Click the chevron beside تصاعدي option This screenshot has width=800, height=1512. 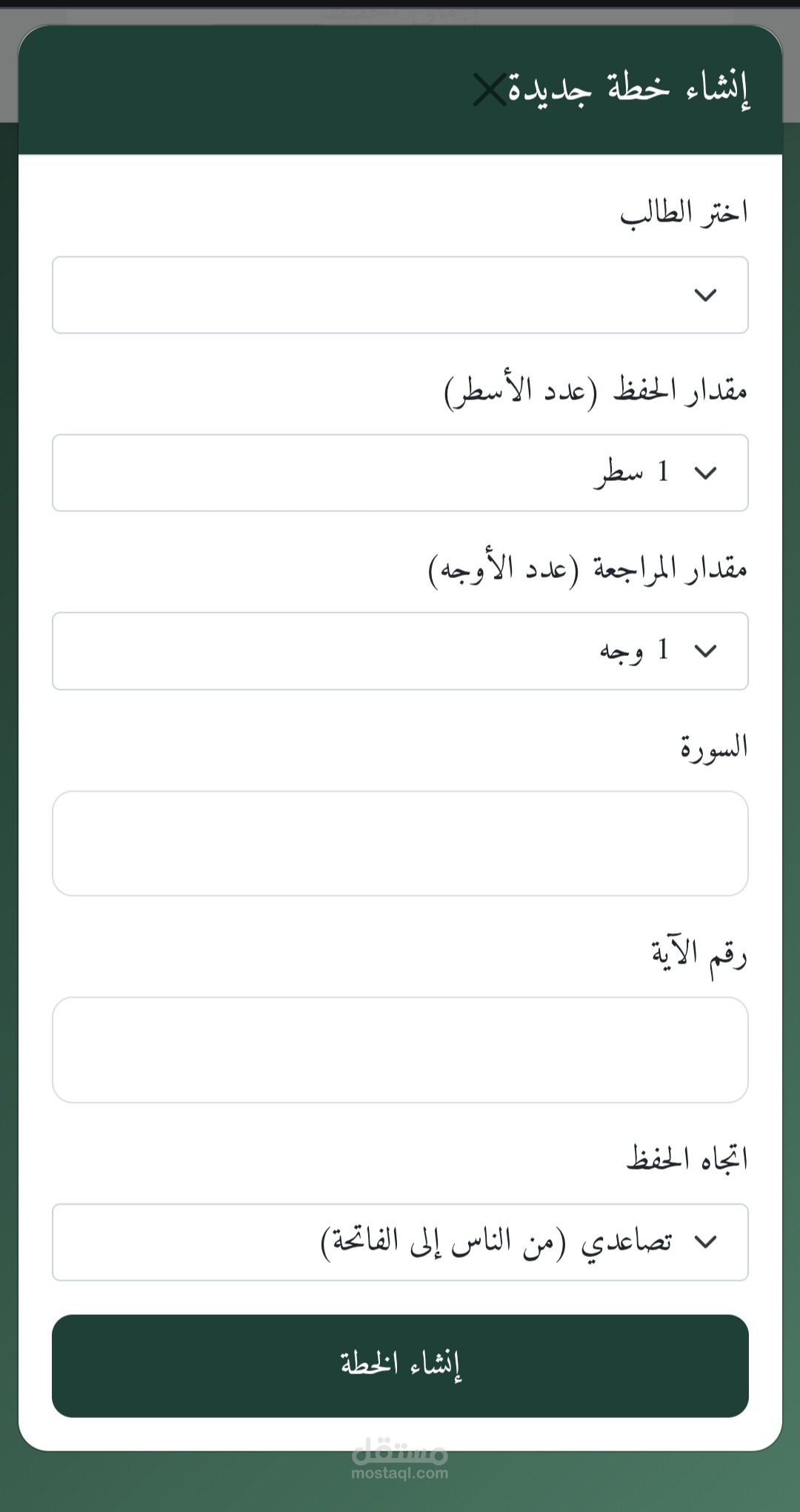[705, 1241]
